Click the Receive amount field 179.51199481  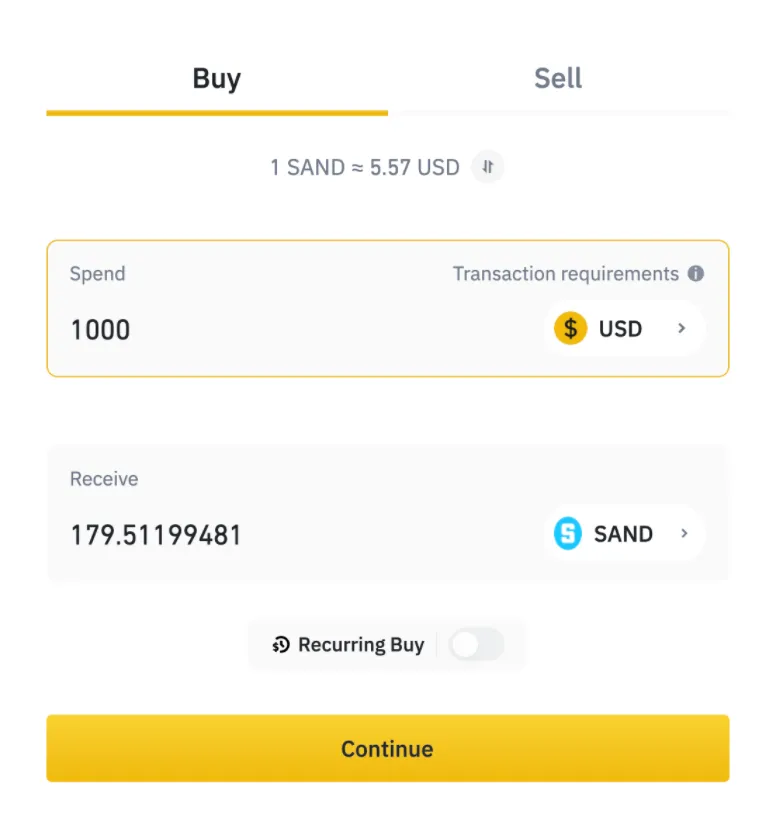coord(156,534)
